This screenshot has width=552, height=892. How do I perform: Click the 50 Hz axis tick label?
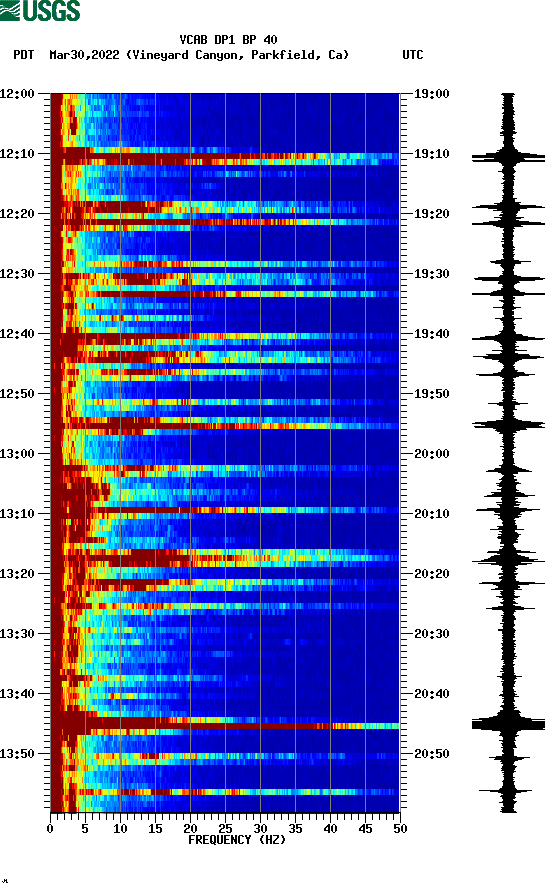(x=400, y=829)
